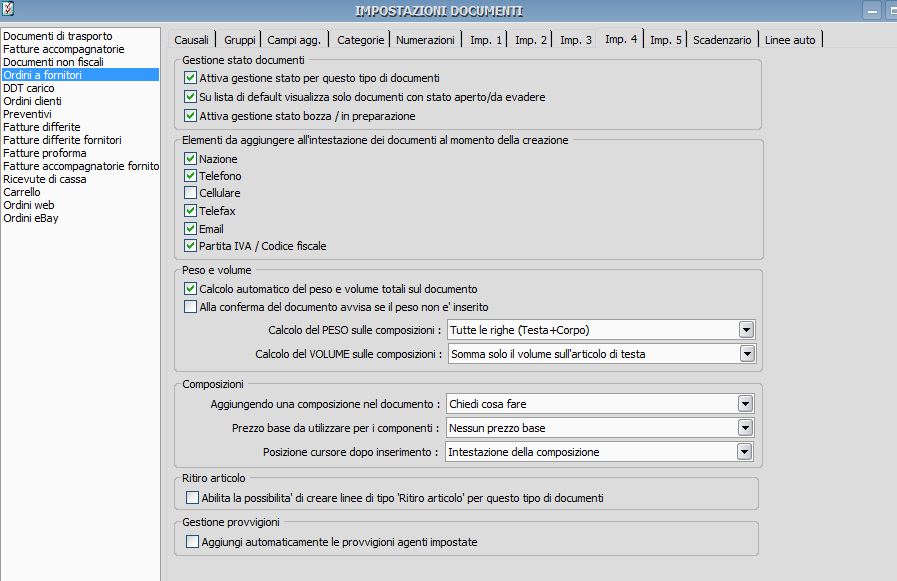Image resolution: width=897 pixels, height=581 pixels.
Task: Expand 'Posizione cursore dopo inserimento' dropdown arrow
Action: click(x=744, y=452)
